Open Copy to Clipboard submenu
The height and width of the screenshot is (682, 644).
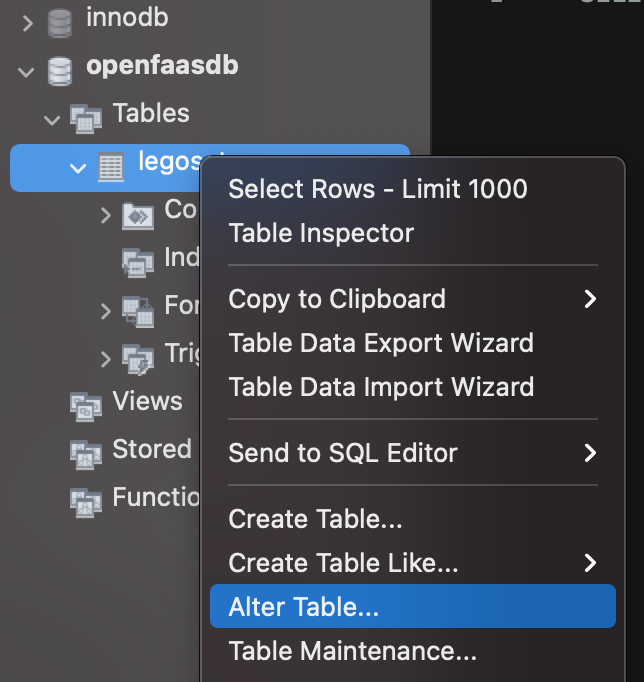tap(337, 299)
